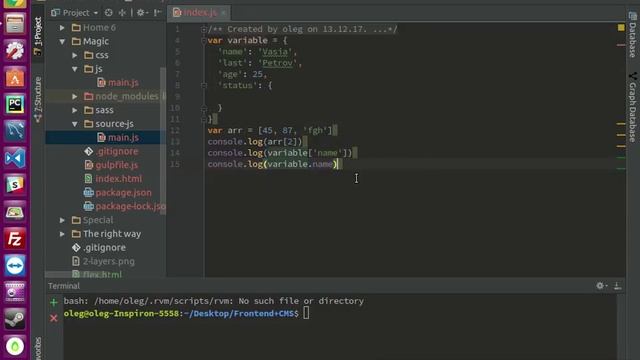
Task: Select main.js under the js folder
Action: (x=123, y=82)
